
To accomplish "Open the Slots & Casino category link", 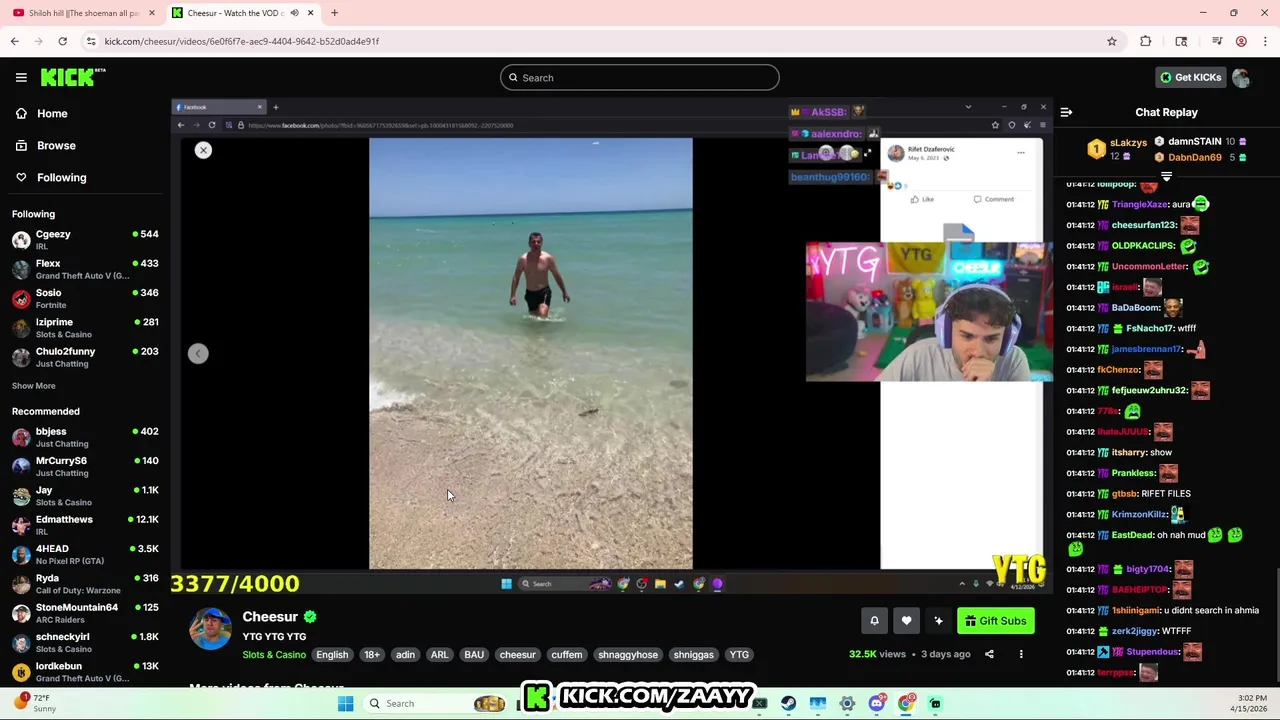I will point(274,655).
